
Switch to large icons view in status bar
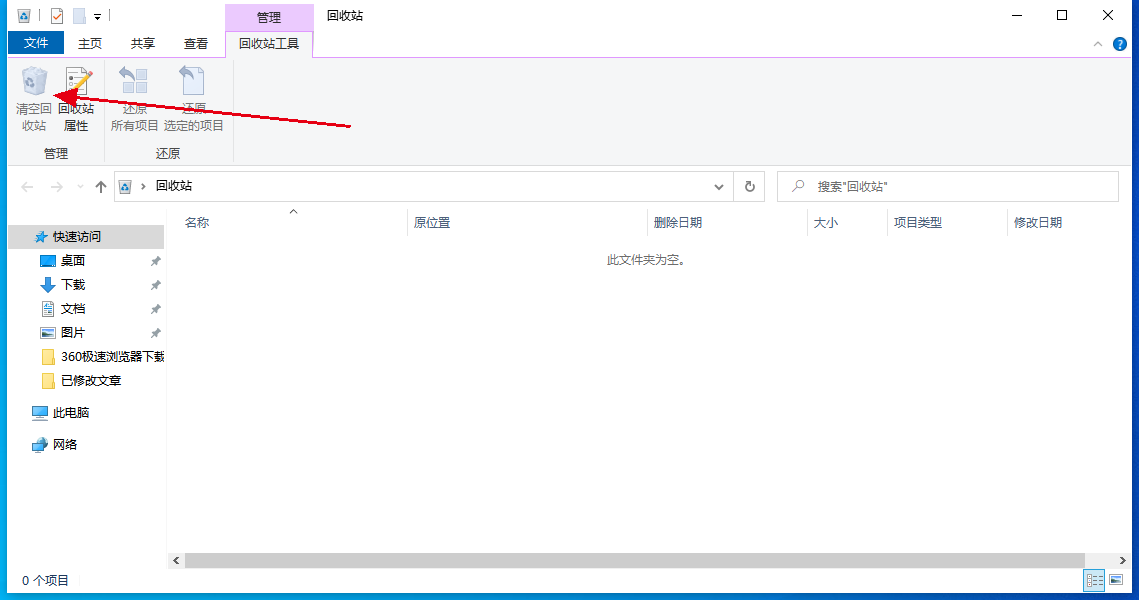point(1117,580)
